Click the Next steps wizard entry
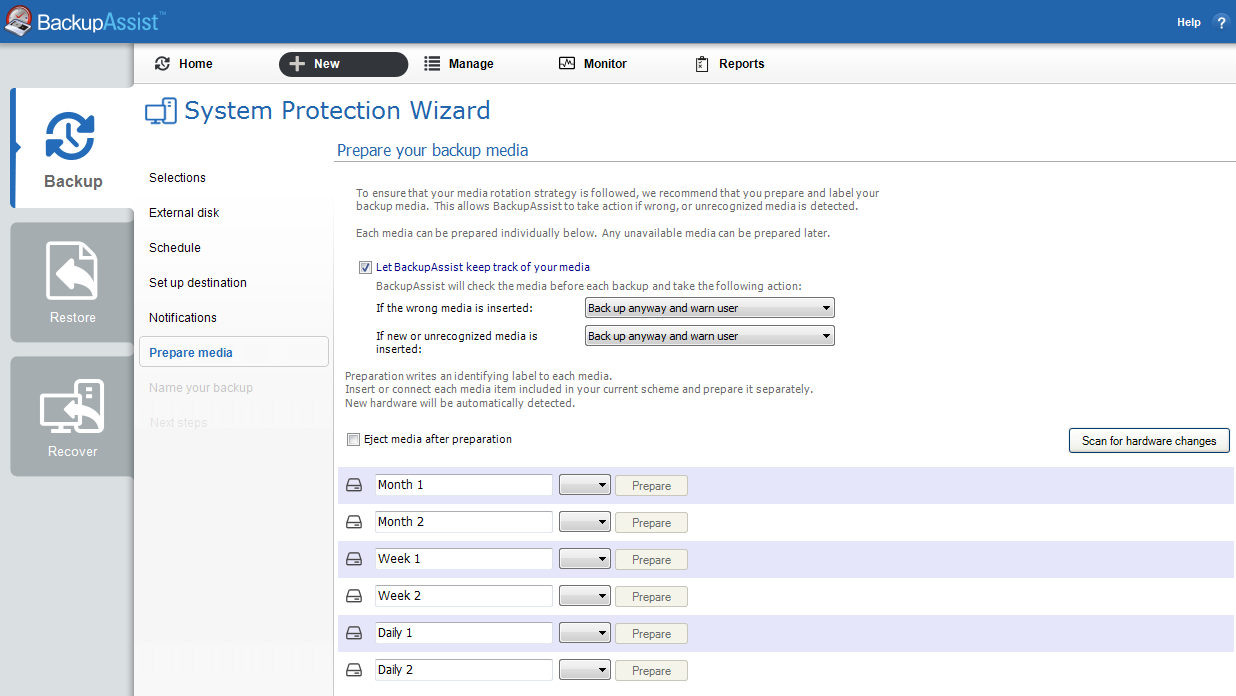Image resolution: width=1236 pixels, height=696 pixels. click(x=178, y=423)
